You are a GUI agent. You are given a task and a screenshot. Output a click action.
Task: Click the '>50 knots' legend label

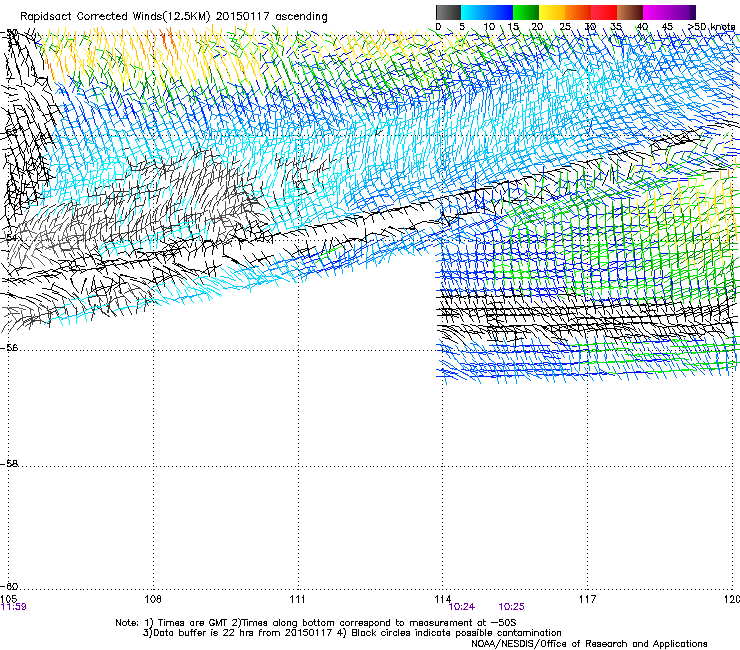point(712,27)
